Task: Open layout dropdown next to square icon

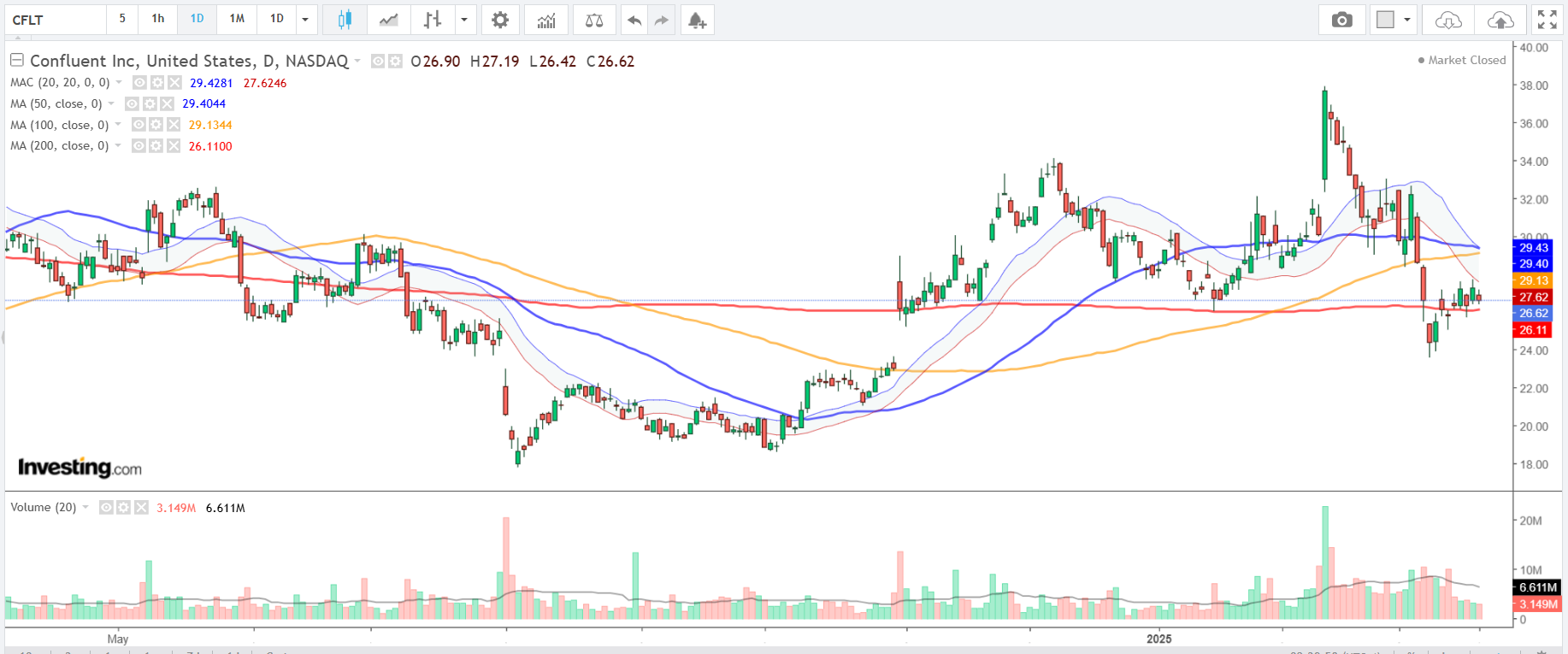Action: 1407,20
